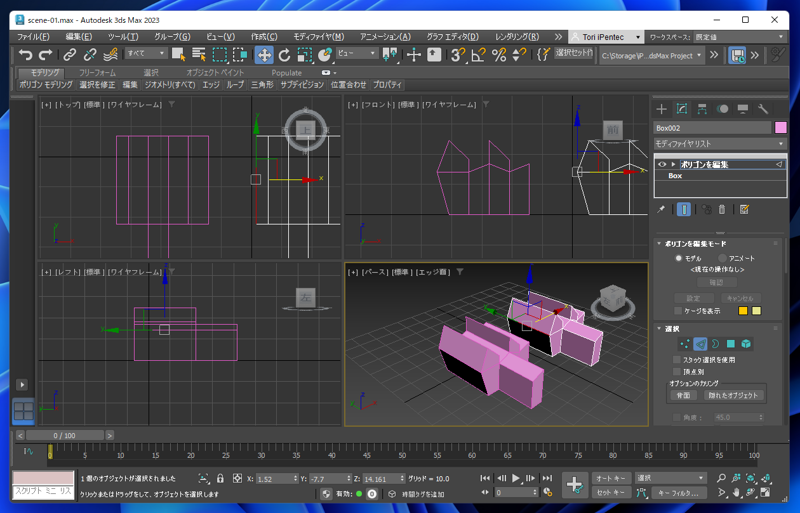The image size is (800, 513).
Task: Select the アニメート radio button
Action: [x=722, y=258]
